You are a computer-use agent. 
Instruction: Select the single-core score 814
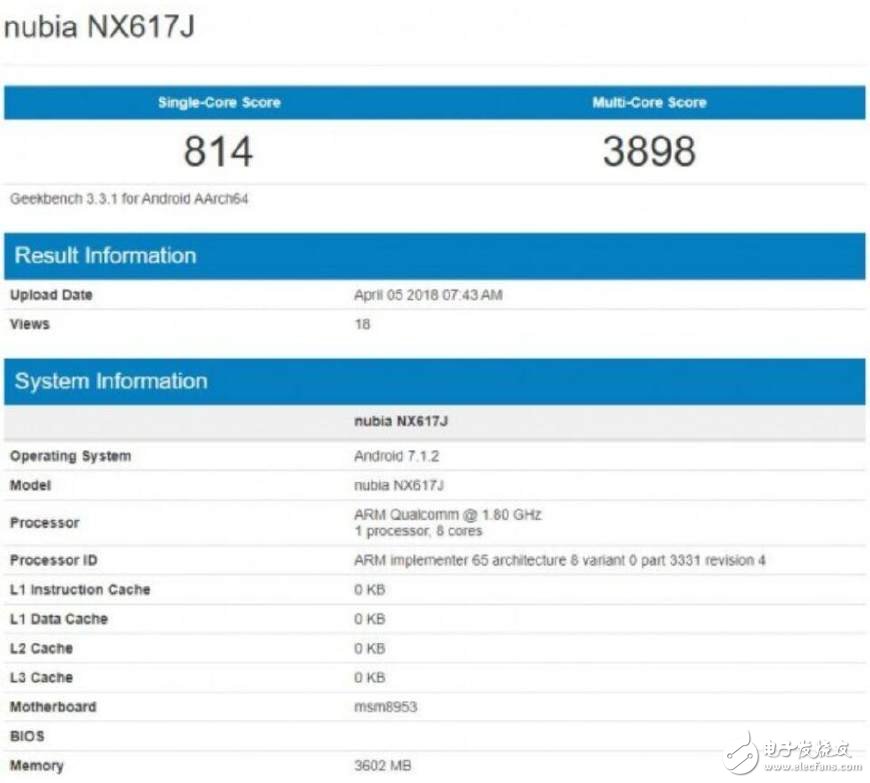[x=217, y=151]
